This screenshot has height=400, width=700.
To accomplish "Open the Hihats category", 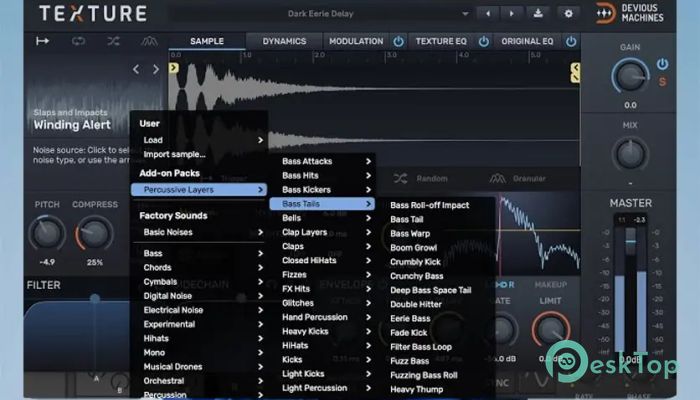I will [x=199, y=338].
